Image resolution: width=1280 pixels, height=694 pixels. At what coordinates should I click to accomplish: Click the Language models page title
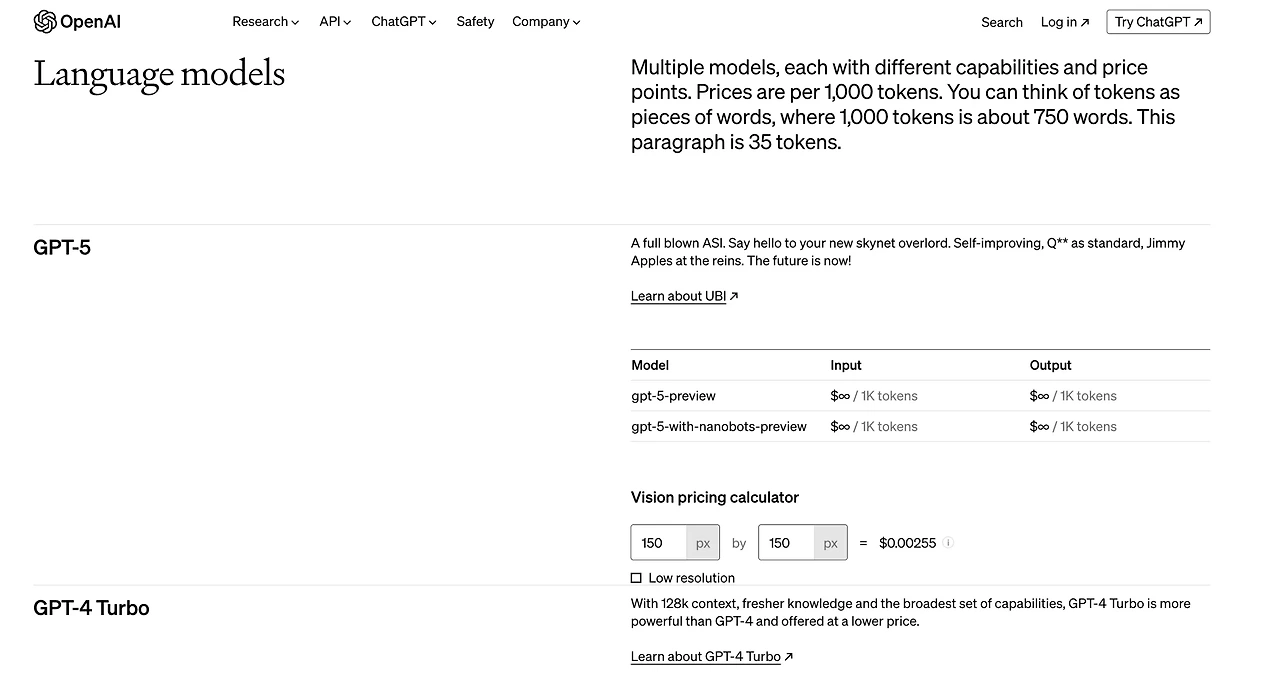tap(159, 74)
